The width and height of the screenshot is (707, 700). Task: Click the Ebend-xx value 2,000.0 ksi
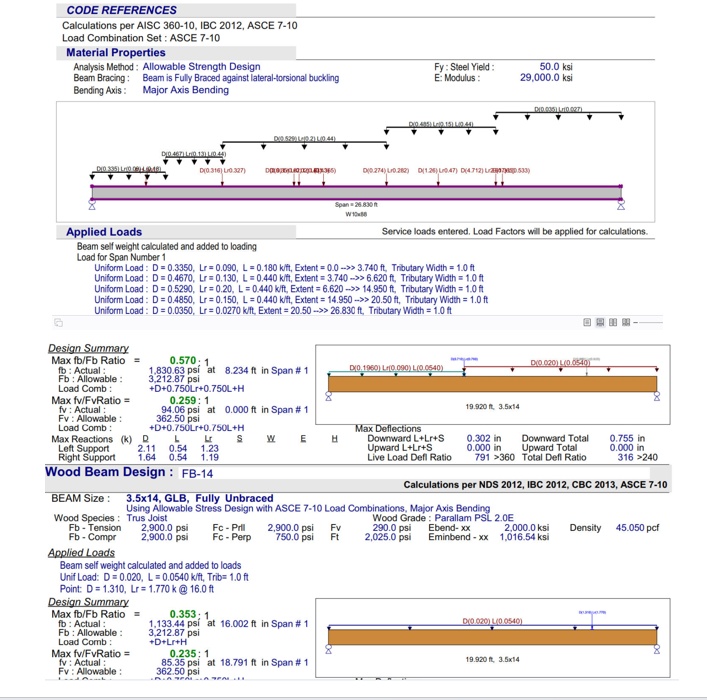(x=526, y=527)
